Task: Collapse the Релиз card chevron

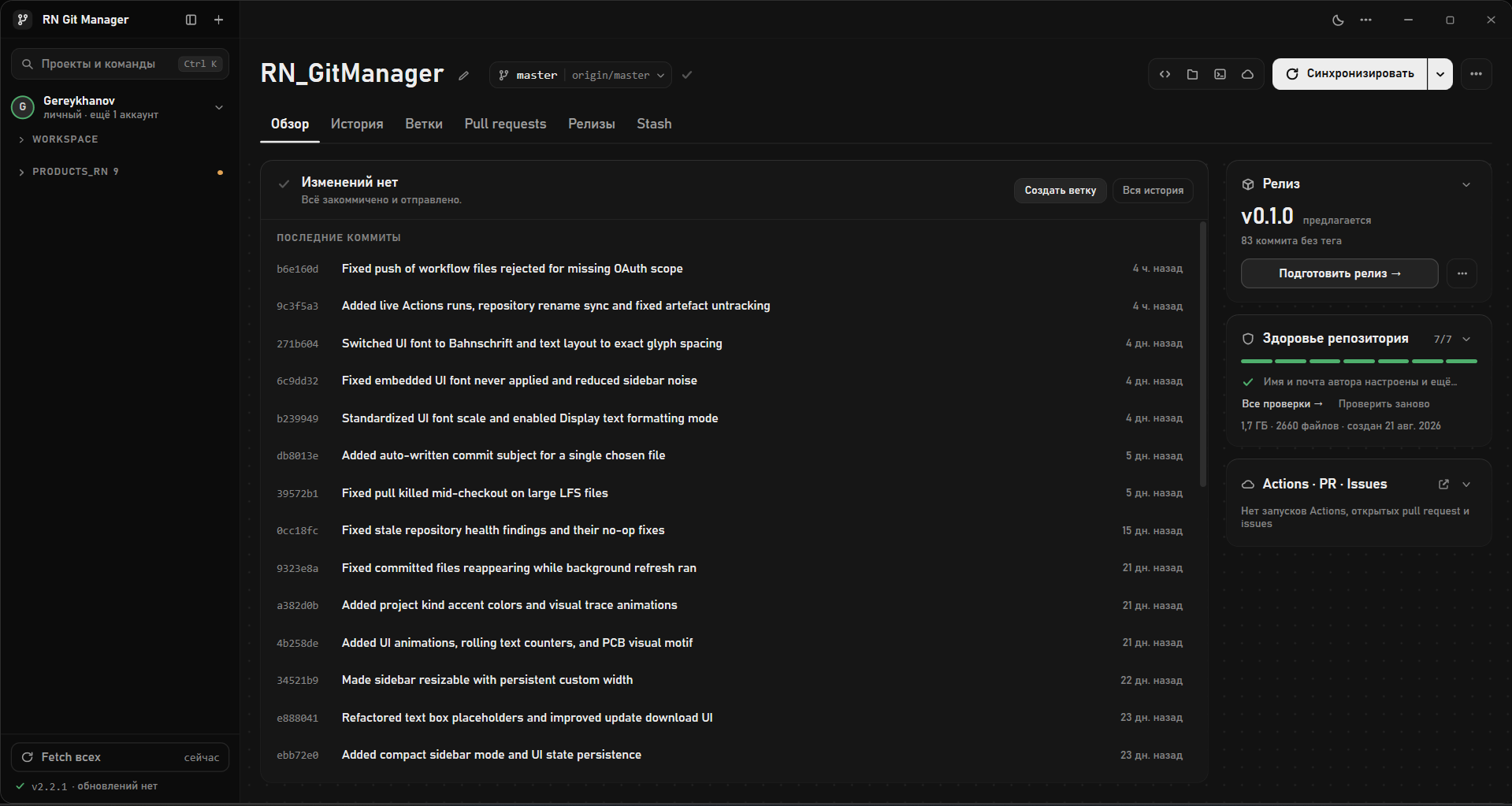Action: [x=1466, y=184]
